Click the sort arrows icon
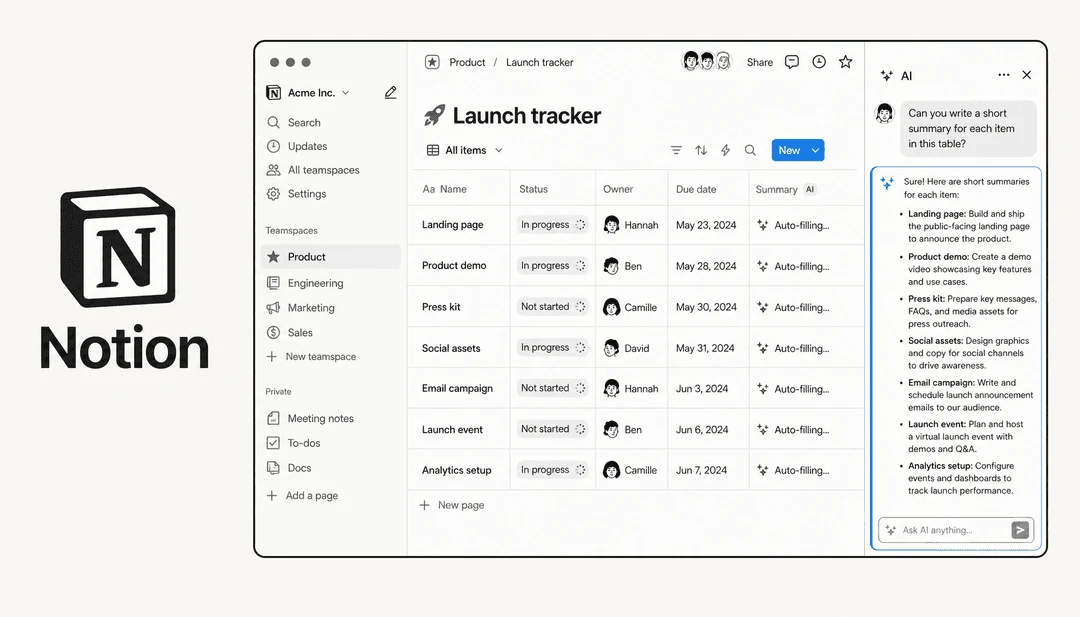Screen dimensions: 1080x617 pos(701,150)
